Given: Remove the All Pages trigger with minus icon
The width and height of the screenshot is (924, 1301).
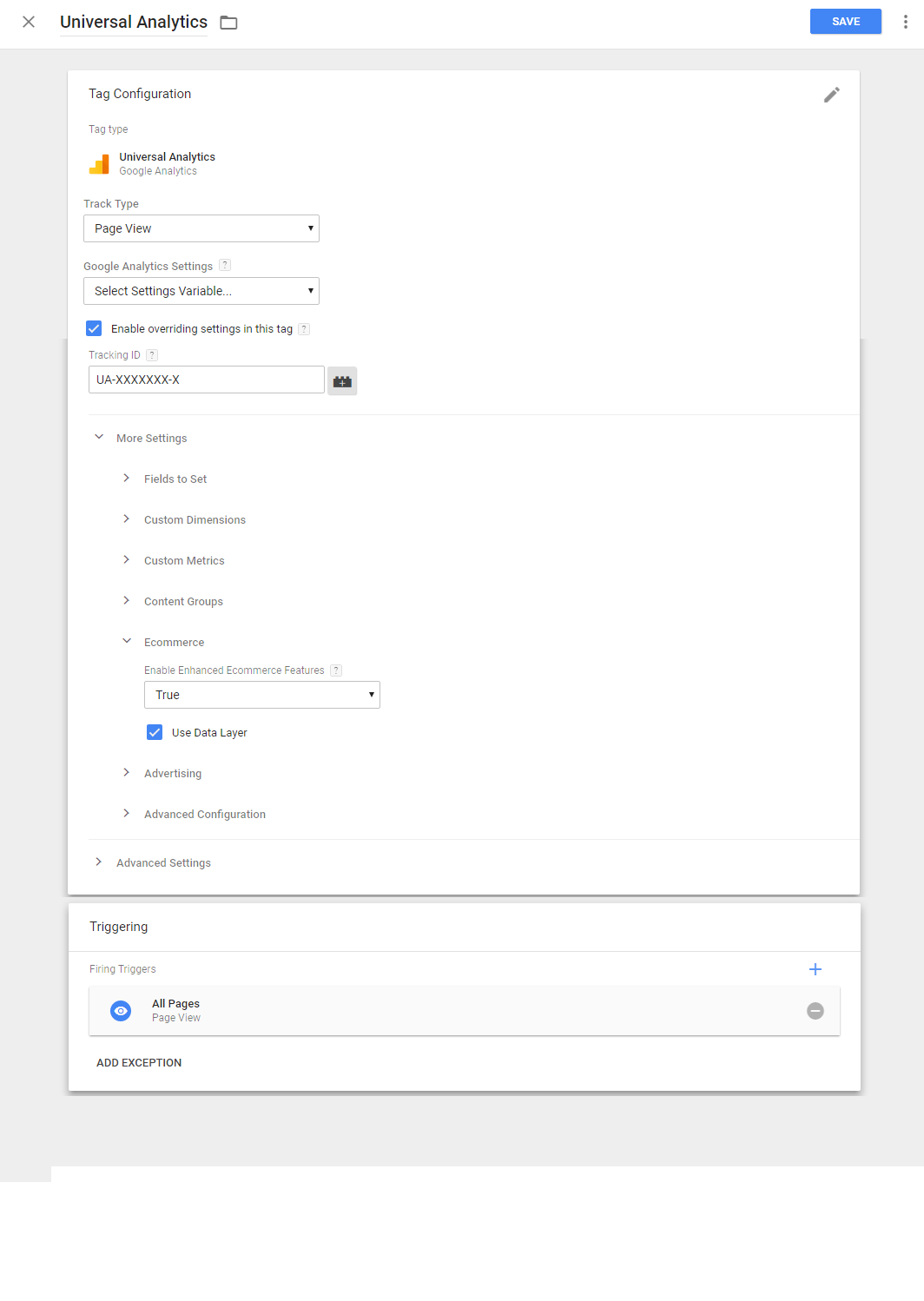Looking at the screenshot, I should tap(815, 1011).
